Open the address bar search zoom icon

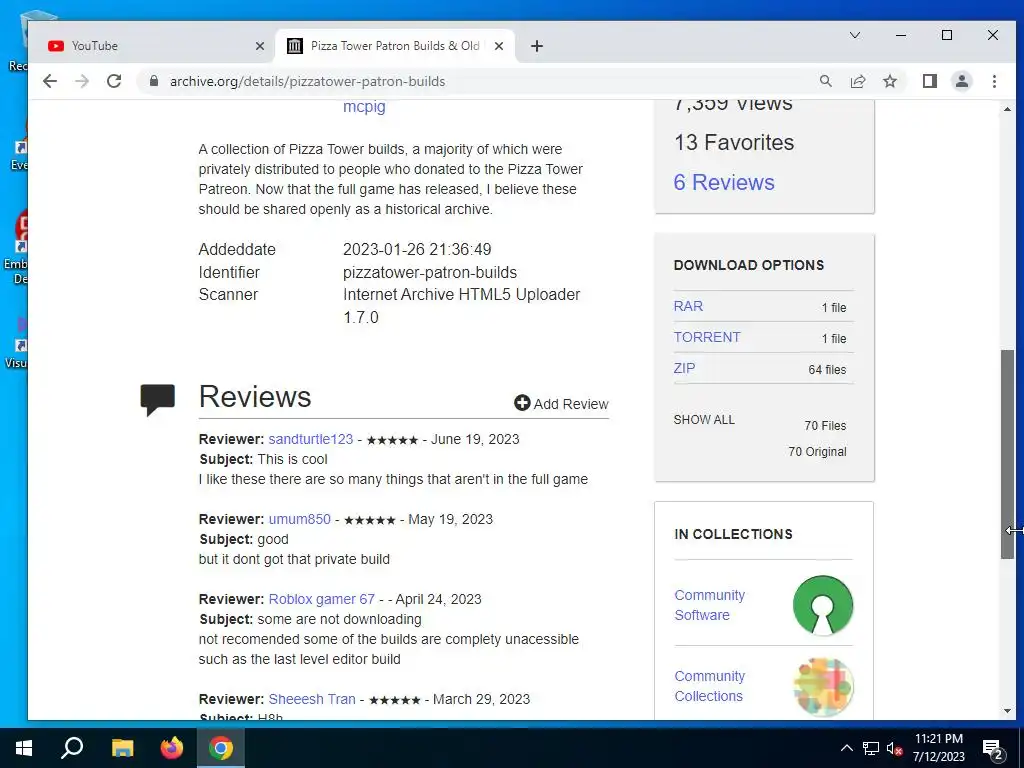(825, 81)
